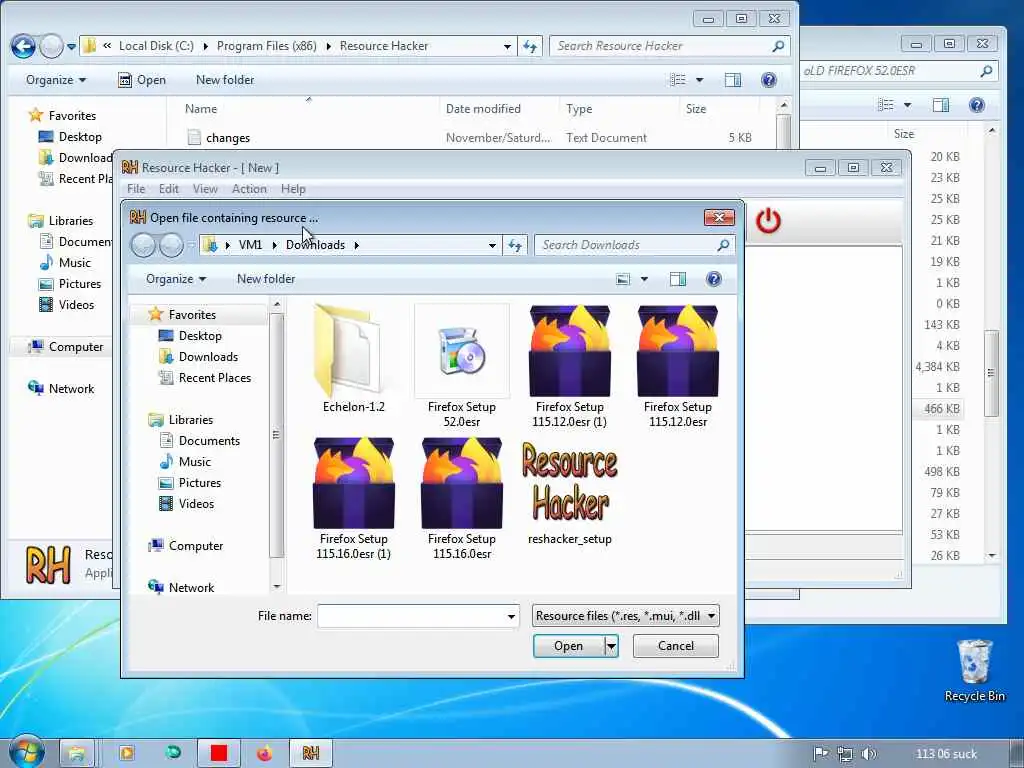Toggle the preview pane icon in Explorer window
The image size is (1024, 768).
(733, 80)
